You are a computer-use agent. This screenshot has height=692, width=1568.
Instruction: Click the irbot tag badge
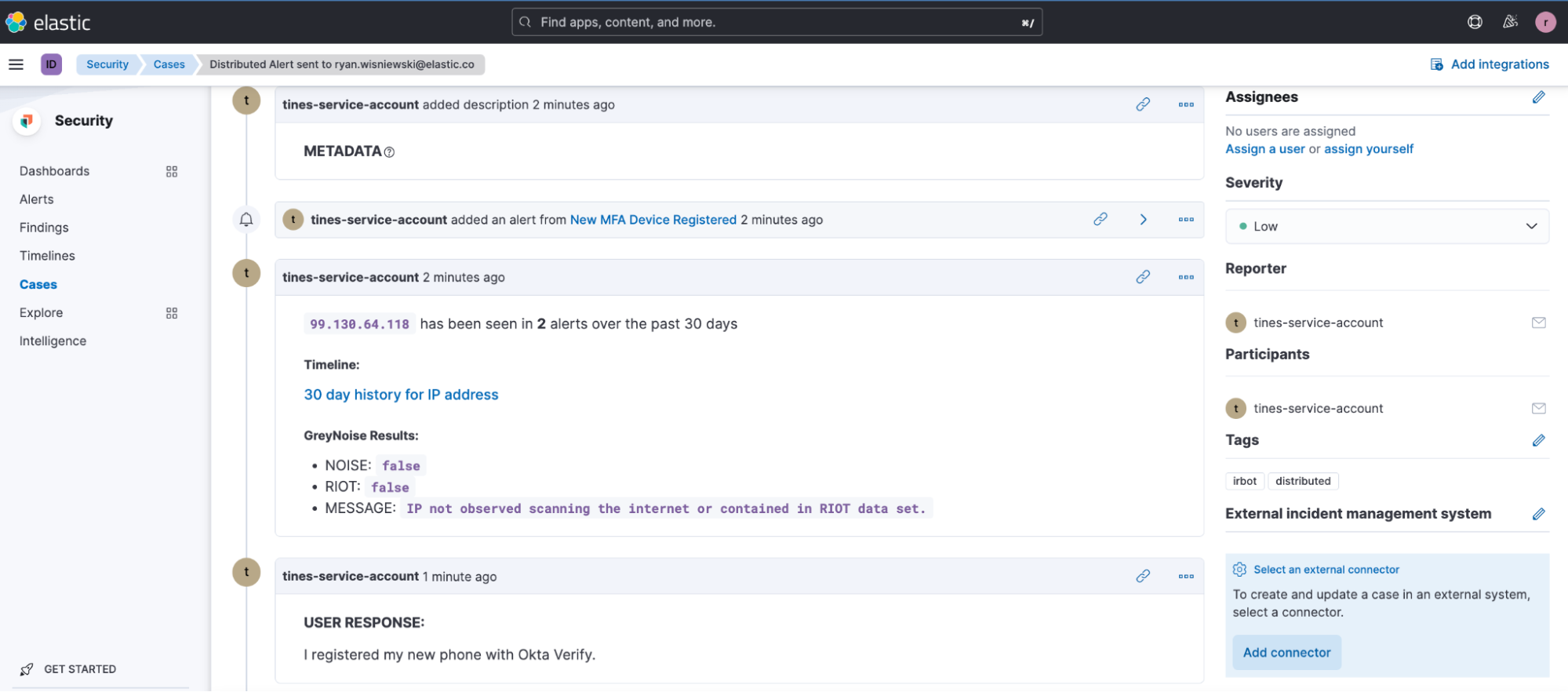click(1245, 481)
